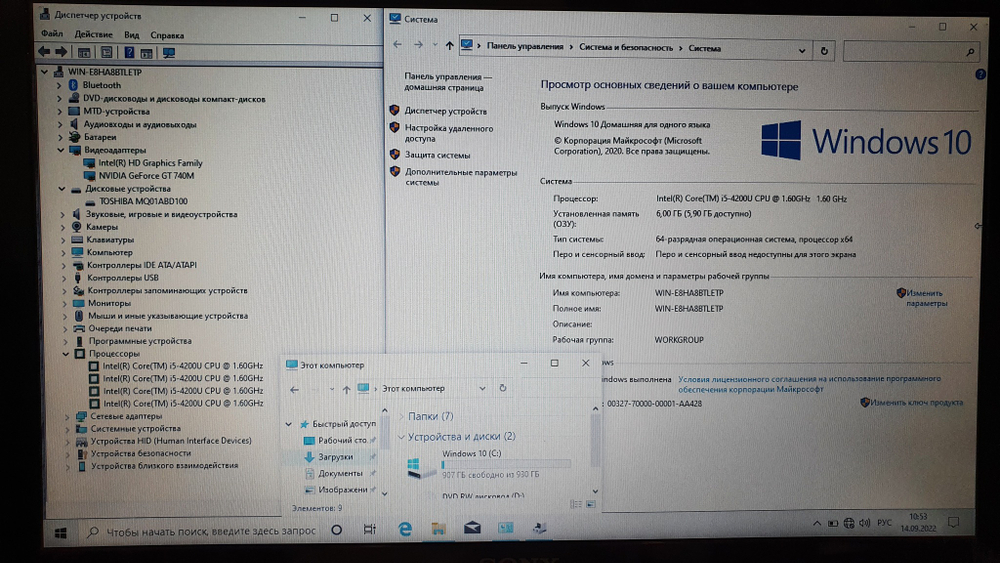Open address bar dropdown in System window

(802, 50)
